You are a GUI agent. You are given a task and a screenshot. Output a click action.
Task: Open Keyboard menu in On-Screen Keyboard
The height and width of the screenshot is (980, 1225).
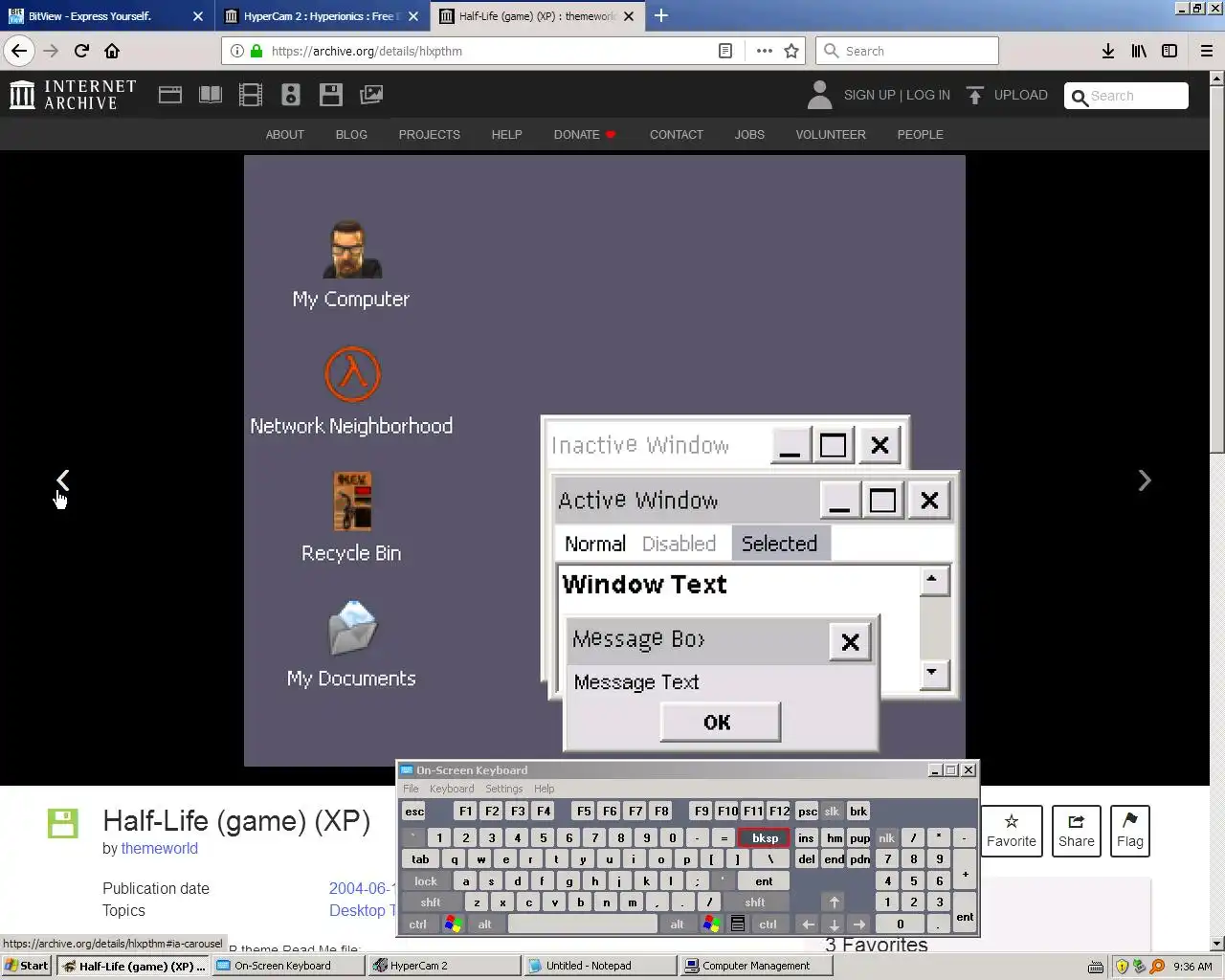click(452, 789)
